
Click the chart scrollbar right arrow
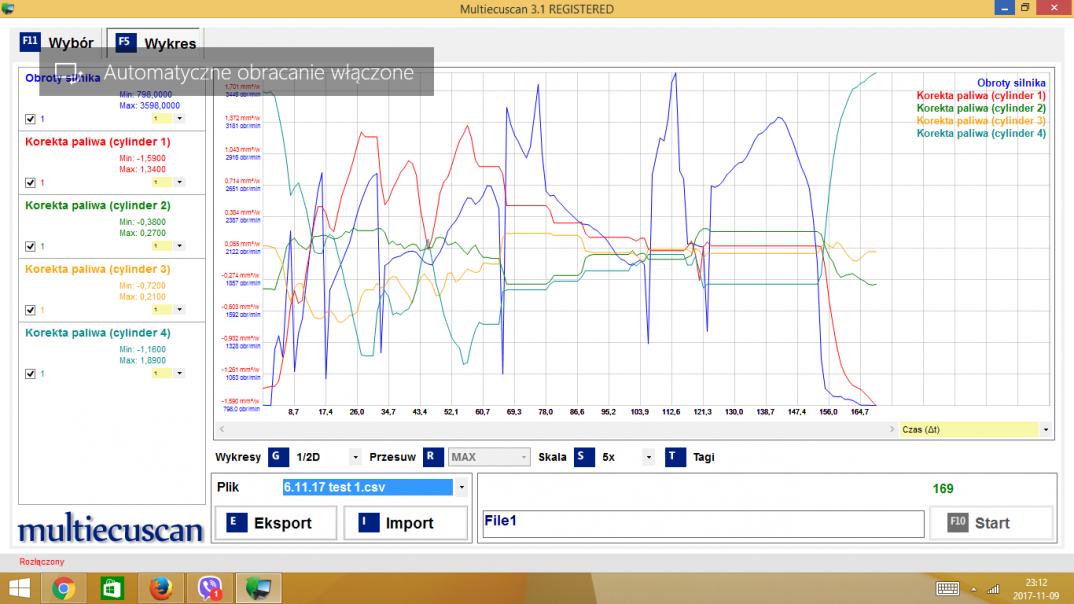click(891, 429)
